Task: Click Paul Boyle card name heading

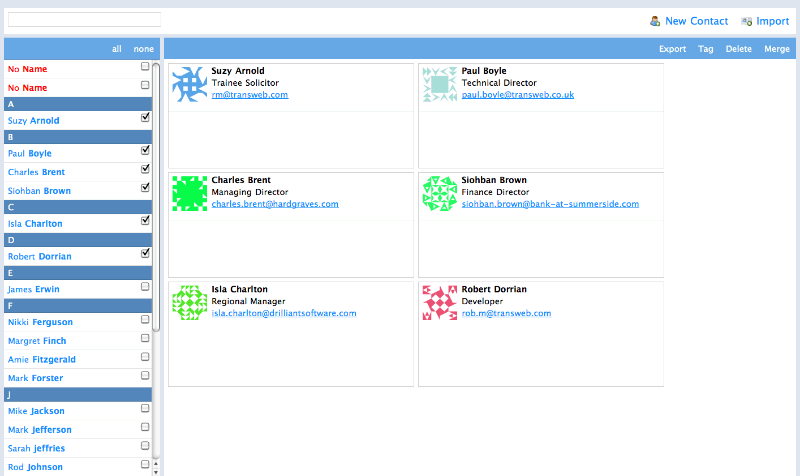Action: click(484, 71)
